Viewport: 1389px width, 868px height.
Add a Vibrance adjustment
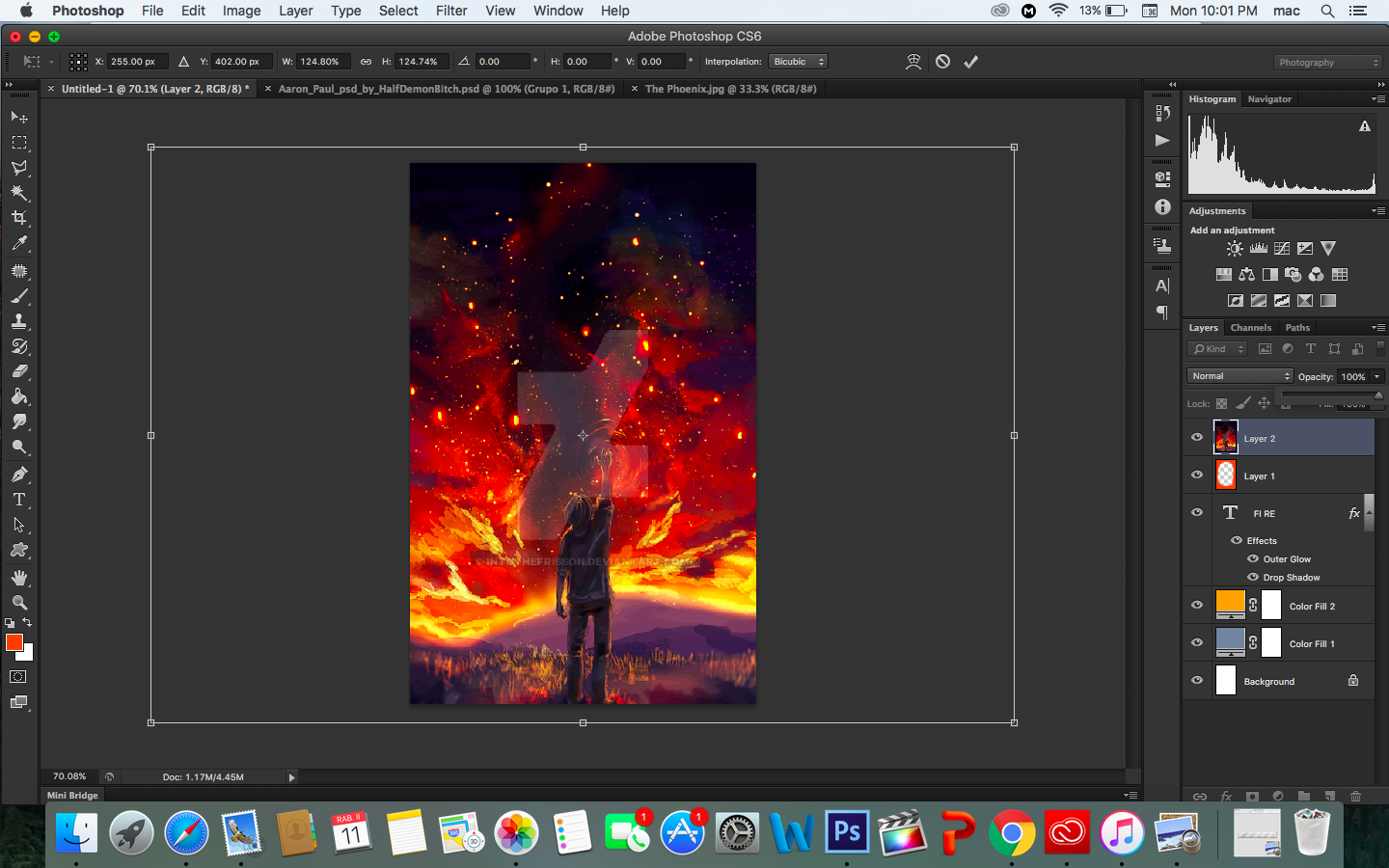1328,249
